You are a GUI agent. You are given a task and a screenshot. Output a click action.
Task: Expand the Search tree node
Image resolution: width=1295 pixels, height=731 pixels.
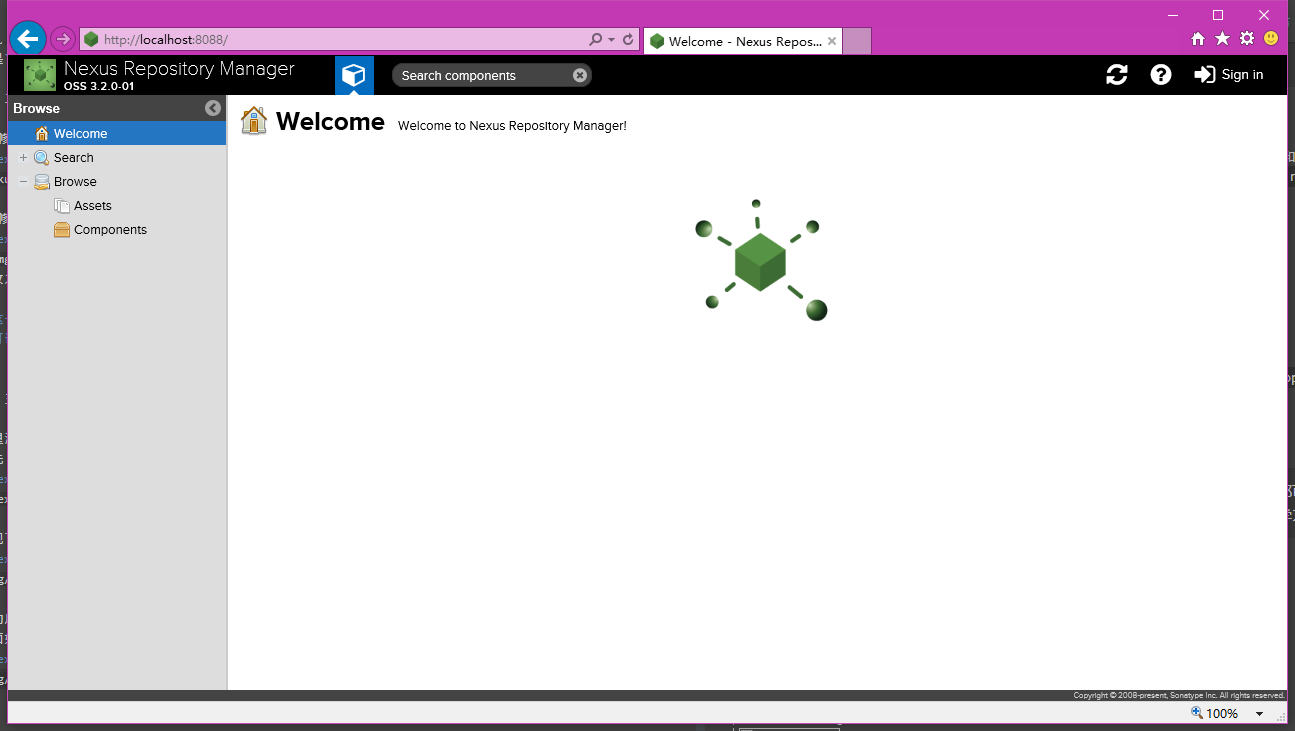coord(24,158)
